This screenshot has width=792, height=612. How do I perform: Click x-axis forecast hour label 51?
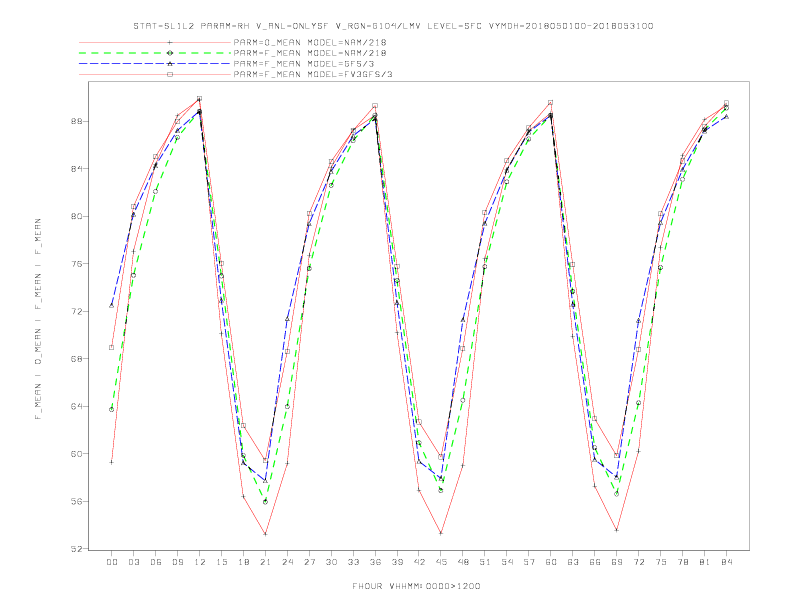[x=485, y=562]
